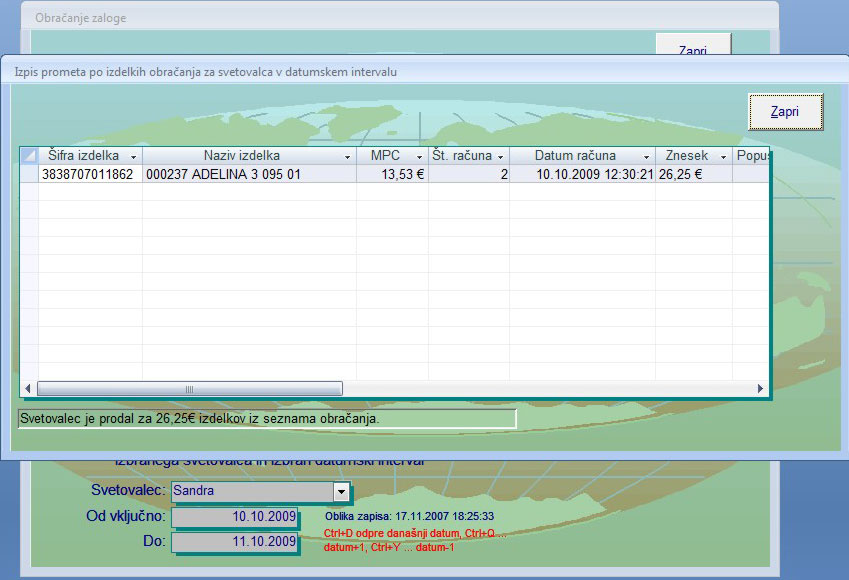Click the cell 000237 ADELINA 3 095 01
The width and height of the screenshot is (849, 580).
point(223,174)
